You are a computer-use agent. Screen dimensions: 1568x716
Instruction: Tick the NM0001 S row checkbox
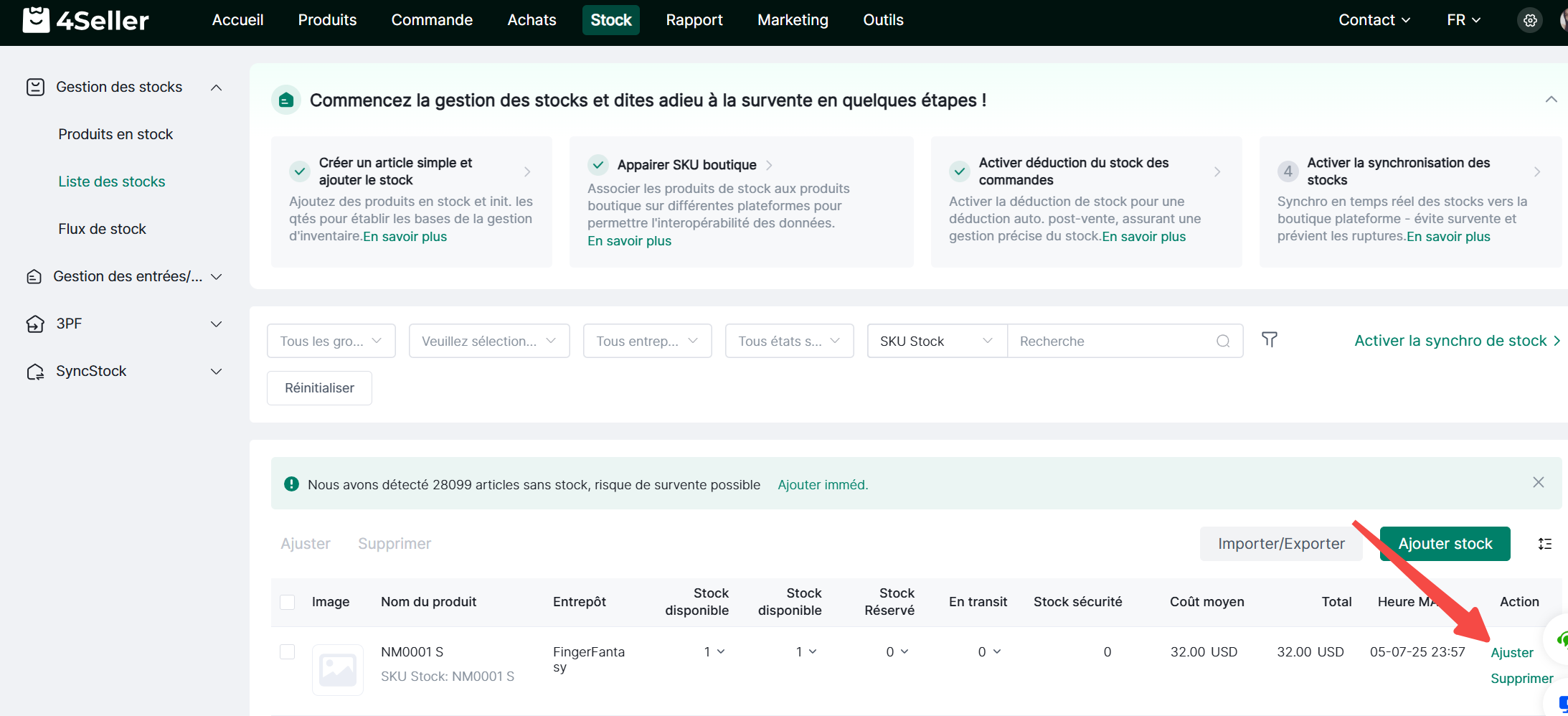pos(288,651)
